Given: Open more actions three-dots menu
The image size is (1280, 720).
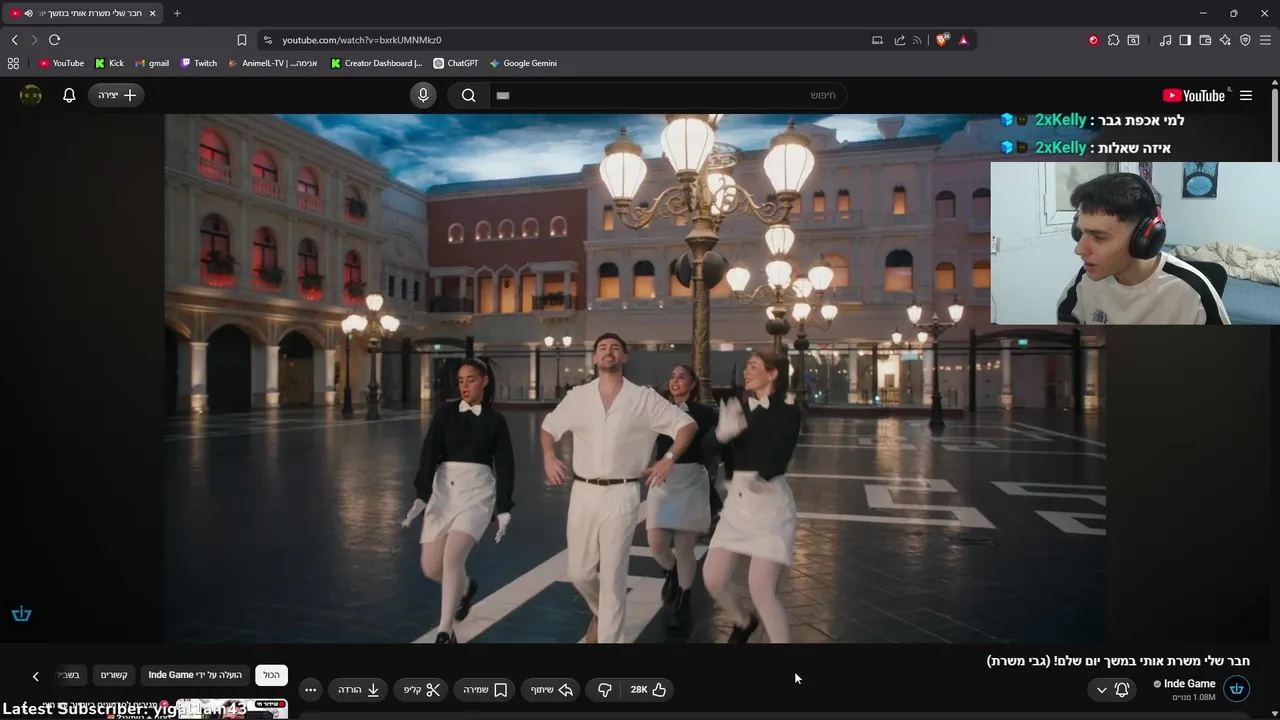Looking at the screenshot, I should pos(310,689).
